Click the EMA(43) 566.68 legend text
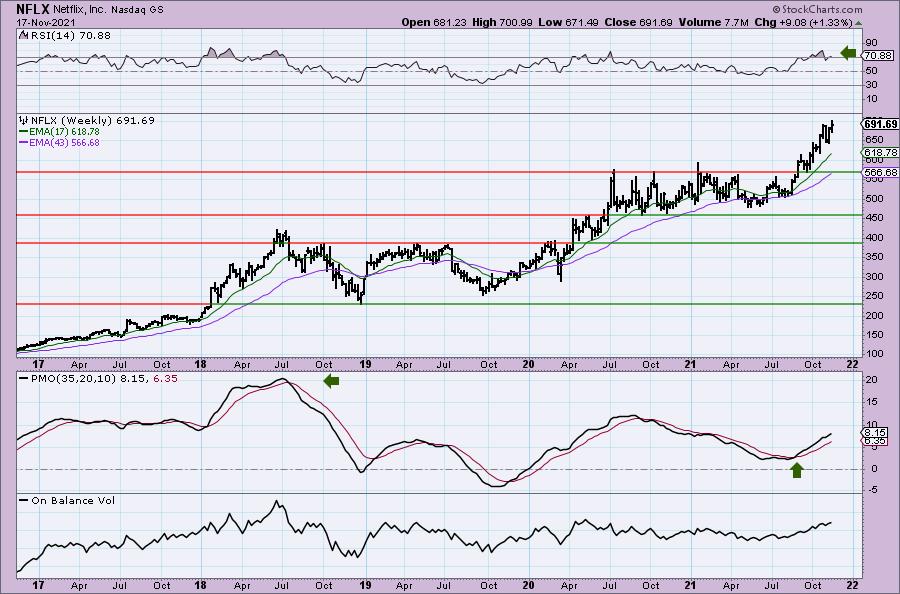Image resolution: width=900 pixels, height=594 pixels. 64,142
